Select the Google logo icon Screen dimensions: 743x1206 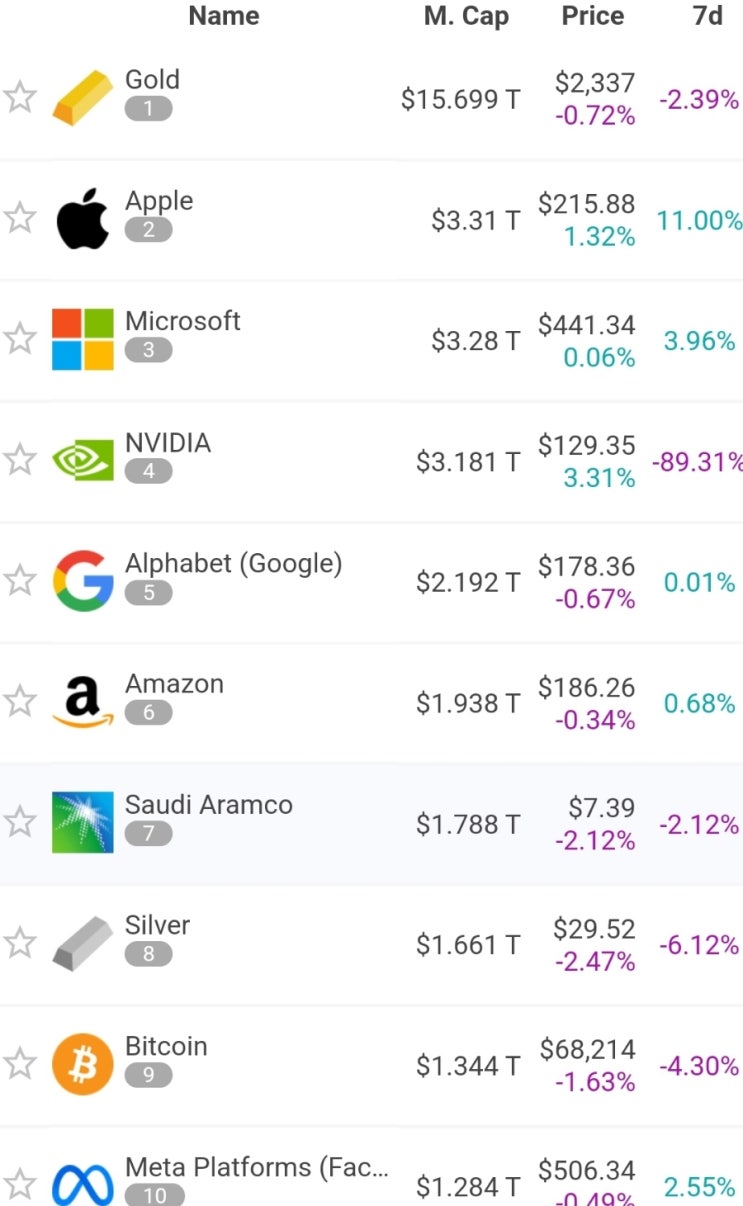click(x=82, y=581)
